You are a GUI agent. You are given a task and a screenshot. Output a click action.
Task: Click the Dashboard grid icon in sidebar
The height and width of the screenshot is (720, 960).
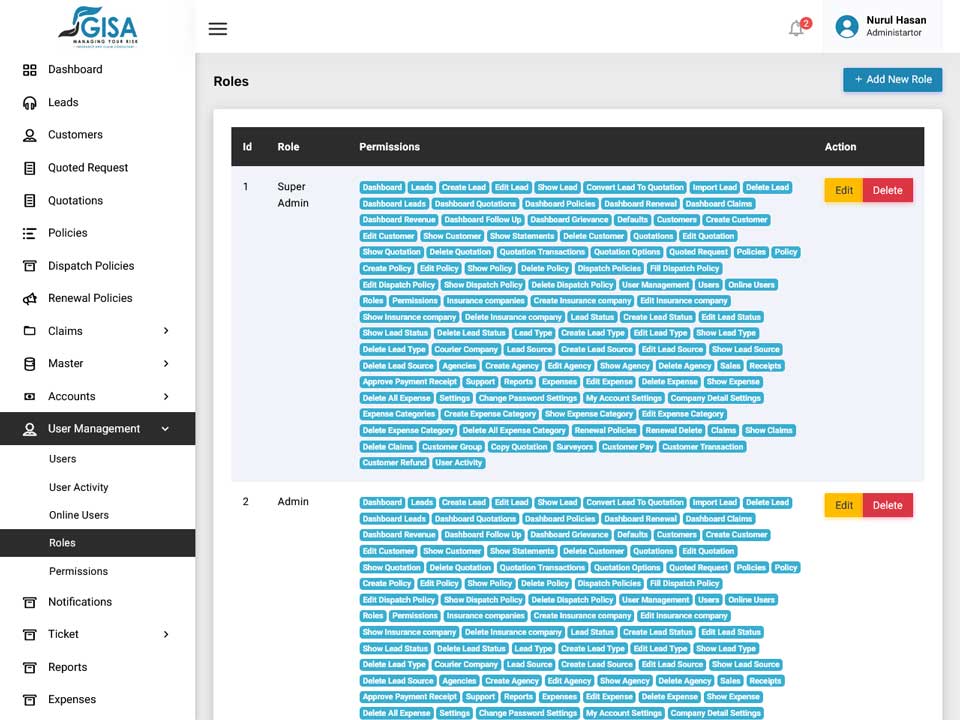point(29,70)
